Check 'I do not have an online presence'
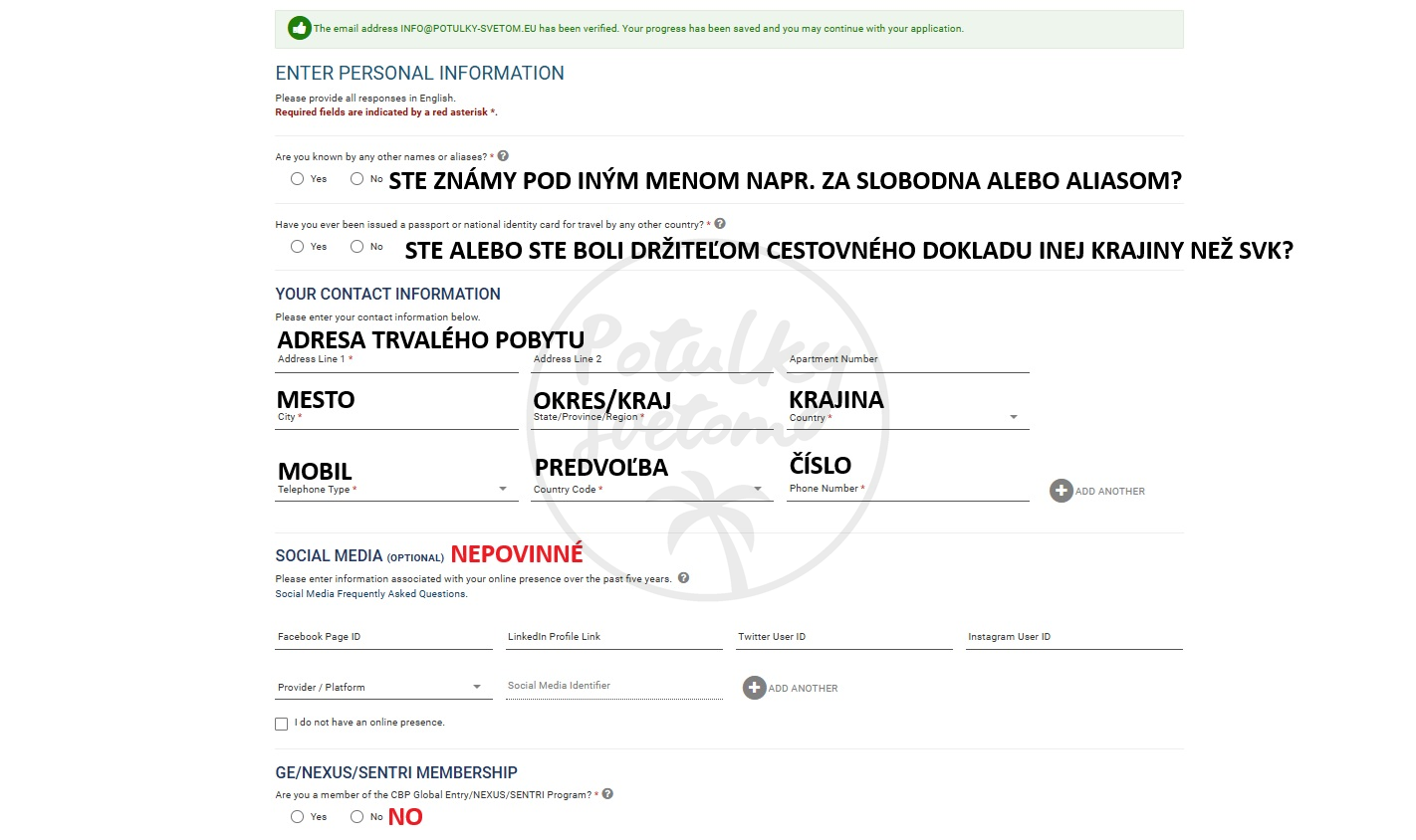This screenshot has height=840, width=1416. pos(282,724)
